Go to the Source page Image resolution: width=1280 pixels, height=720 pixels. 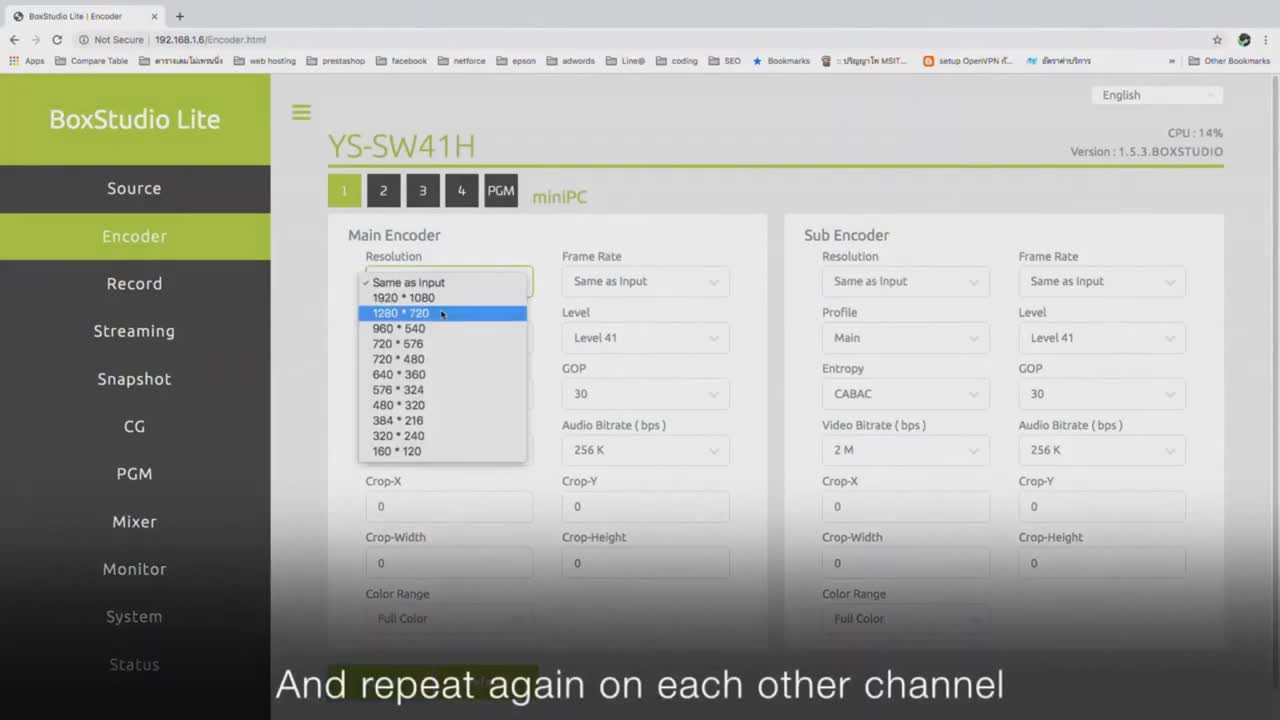tap(134, 188)
